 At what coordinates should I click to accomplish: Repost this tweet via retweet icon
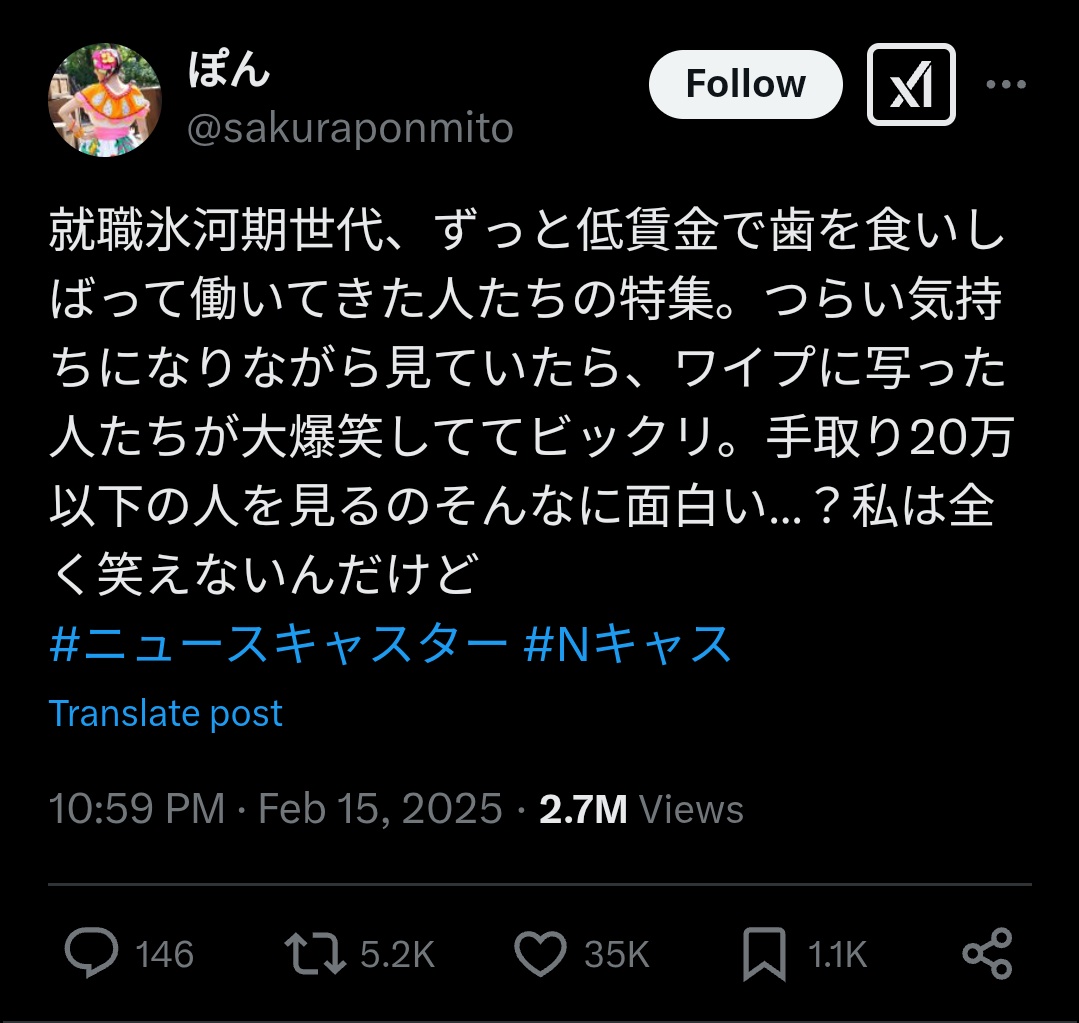(315, 954)
